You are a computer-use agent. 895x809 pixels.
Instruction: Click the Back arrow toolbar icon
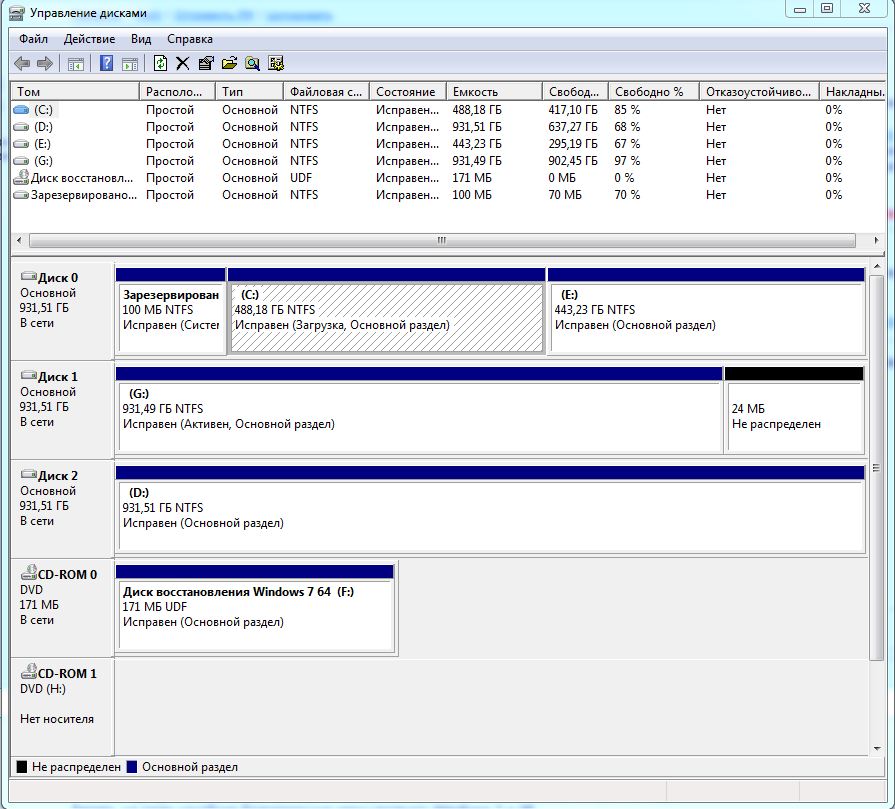(22, 64)
